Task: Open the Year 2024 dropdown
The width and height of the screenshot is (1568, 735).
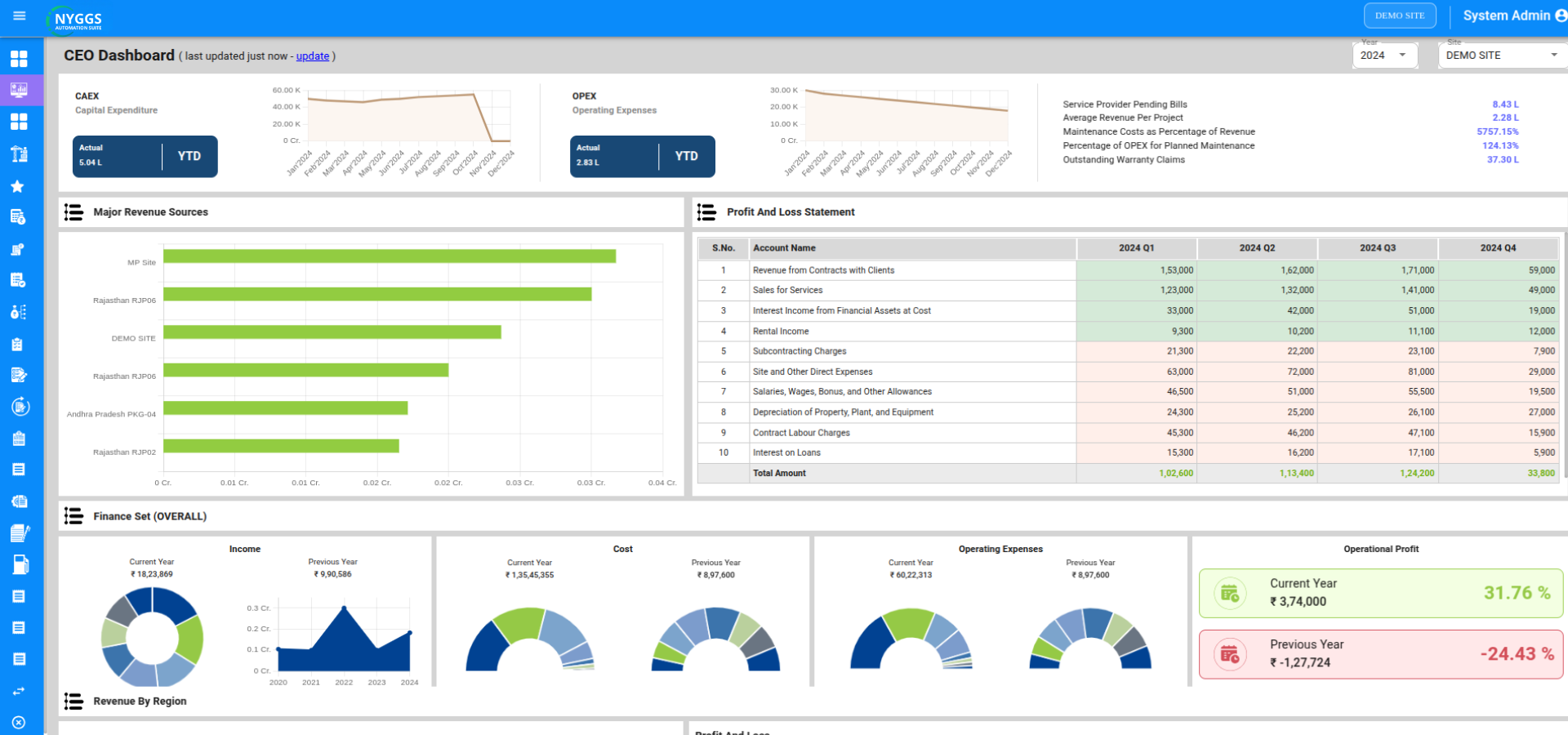Action: coord(1384,55)
